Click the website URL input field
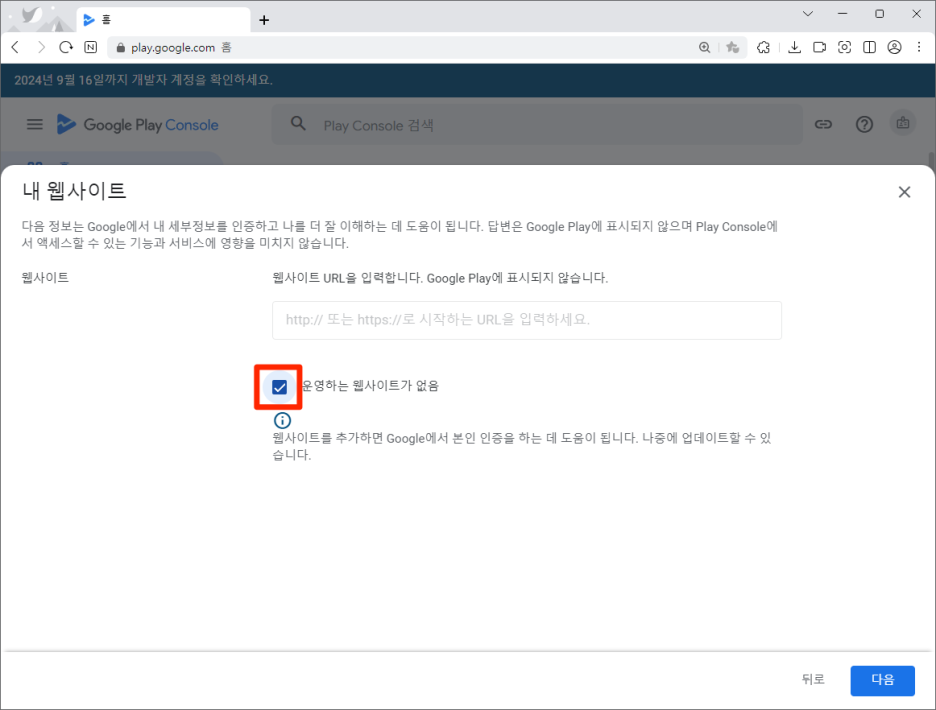936x710 pixels. 526,320
